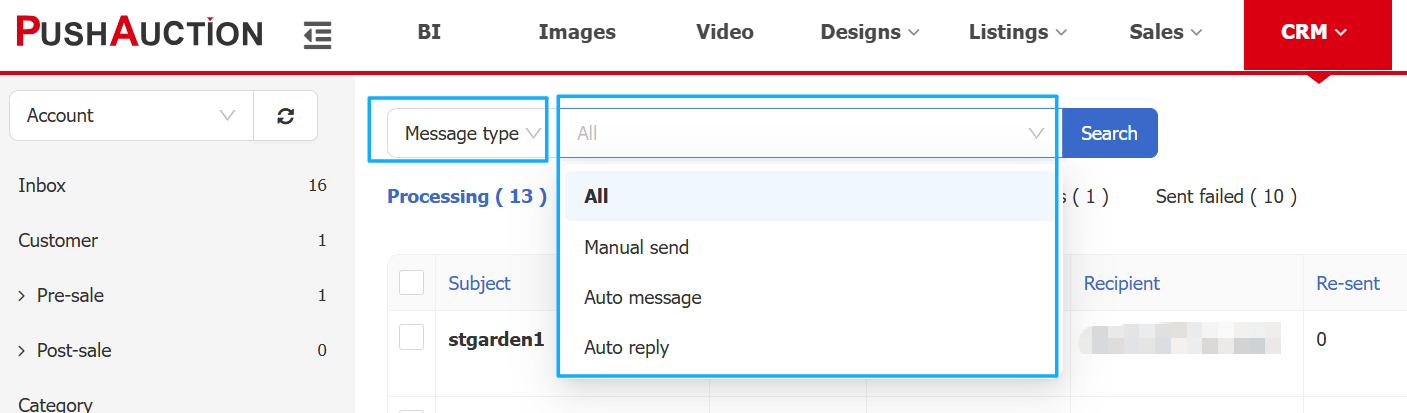Open the Inbox folder
The image size is (1407, 413).
click(x=42, y=186)
